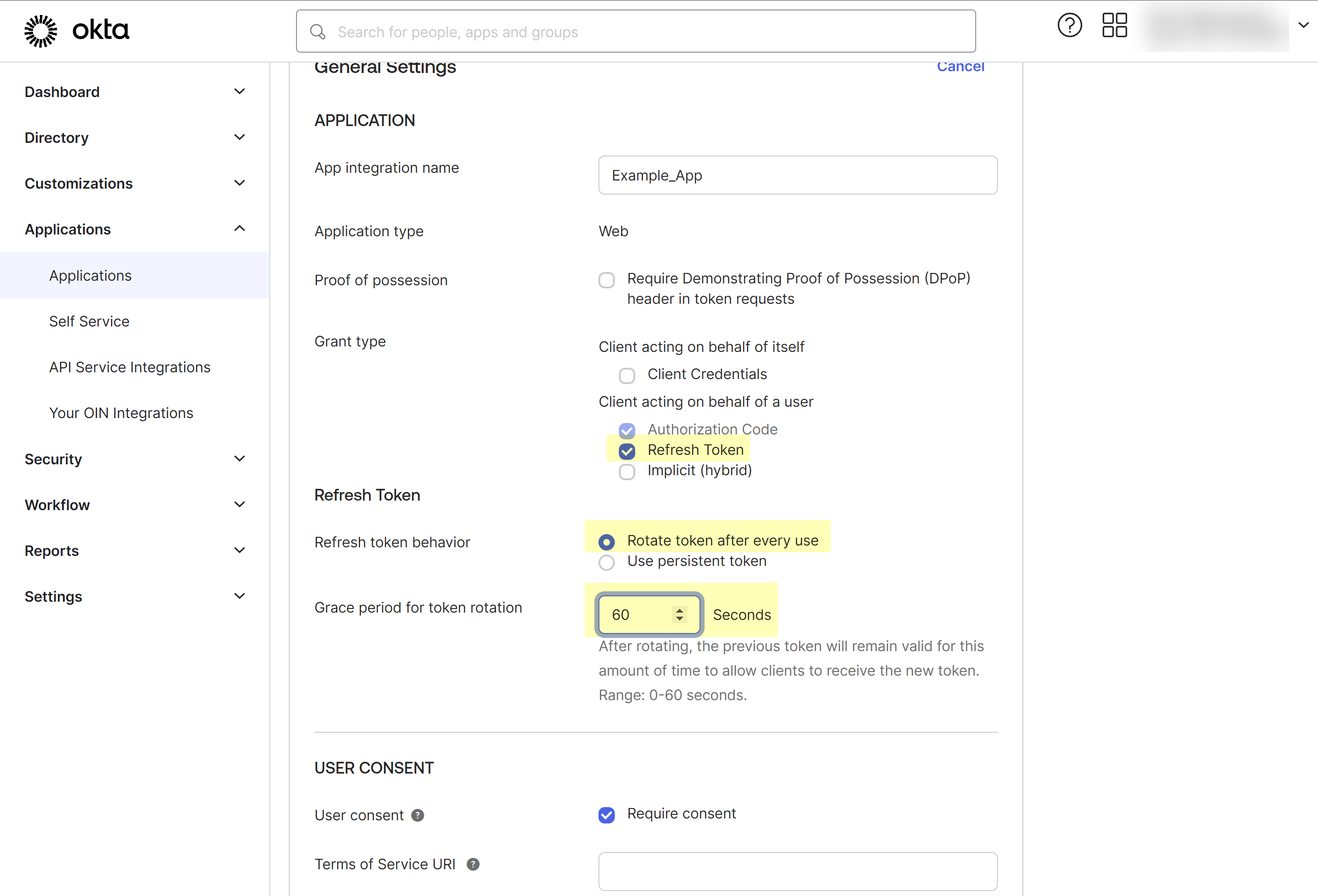Open the Terms of Service URI help tooltip
1318x896 pixels.
(473, 864)
